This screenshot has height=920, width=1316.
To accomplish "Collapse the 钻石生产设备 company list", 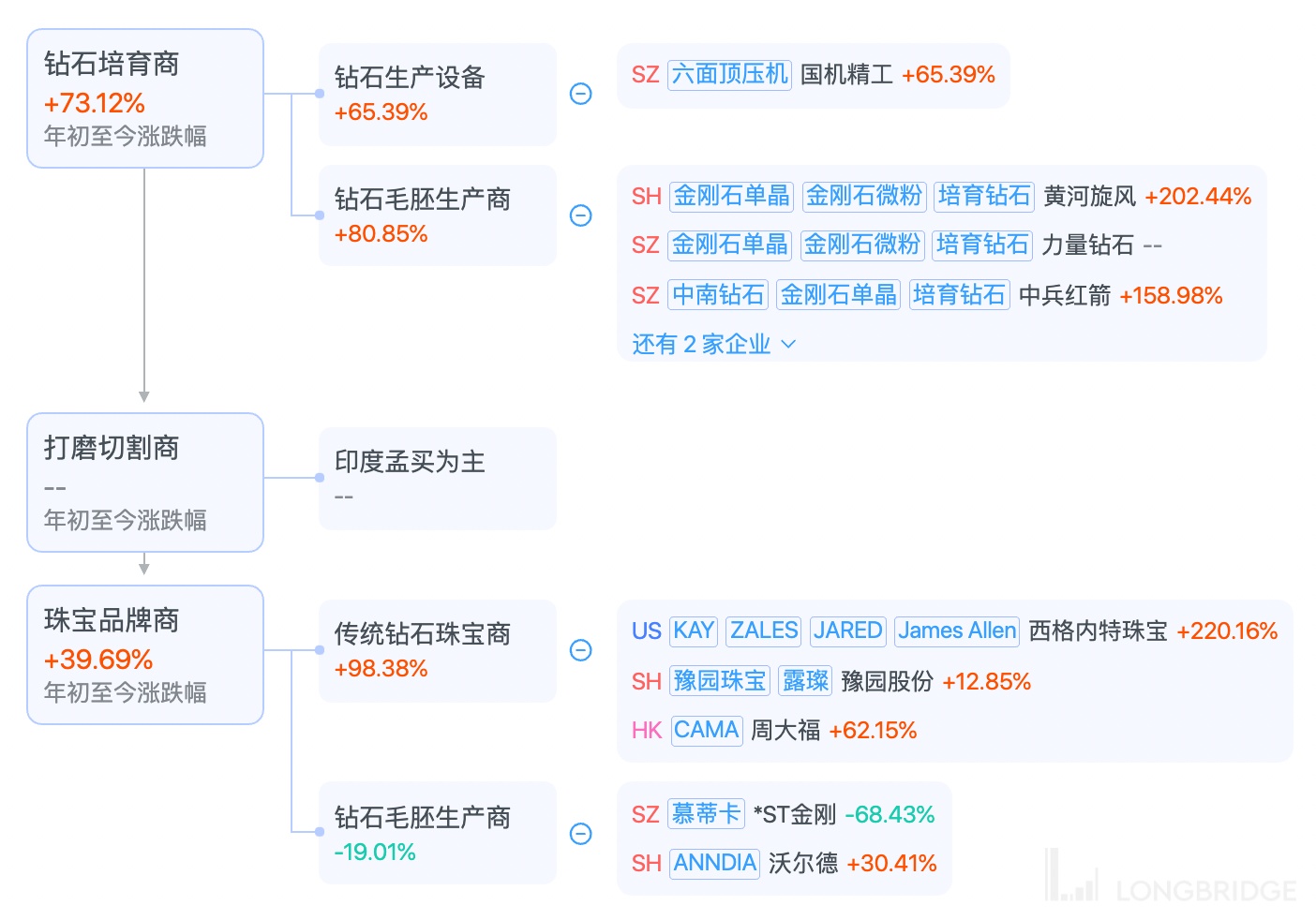I will [581, 94].
